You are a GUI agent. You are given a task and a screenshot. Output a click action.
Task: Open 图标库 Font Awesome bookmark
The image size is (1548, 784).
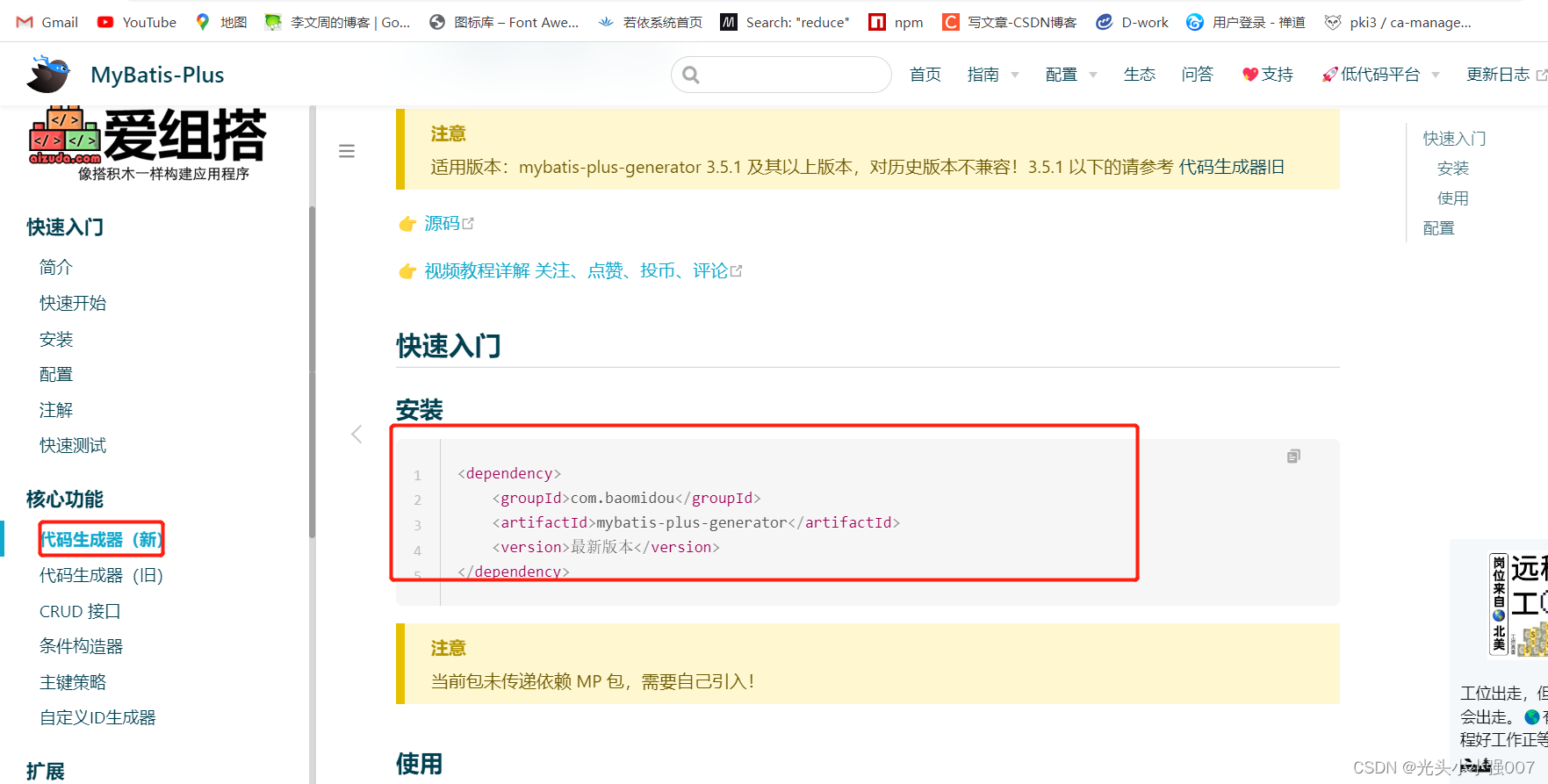(x=504, y=22)
